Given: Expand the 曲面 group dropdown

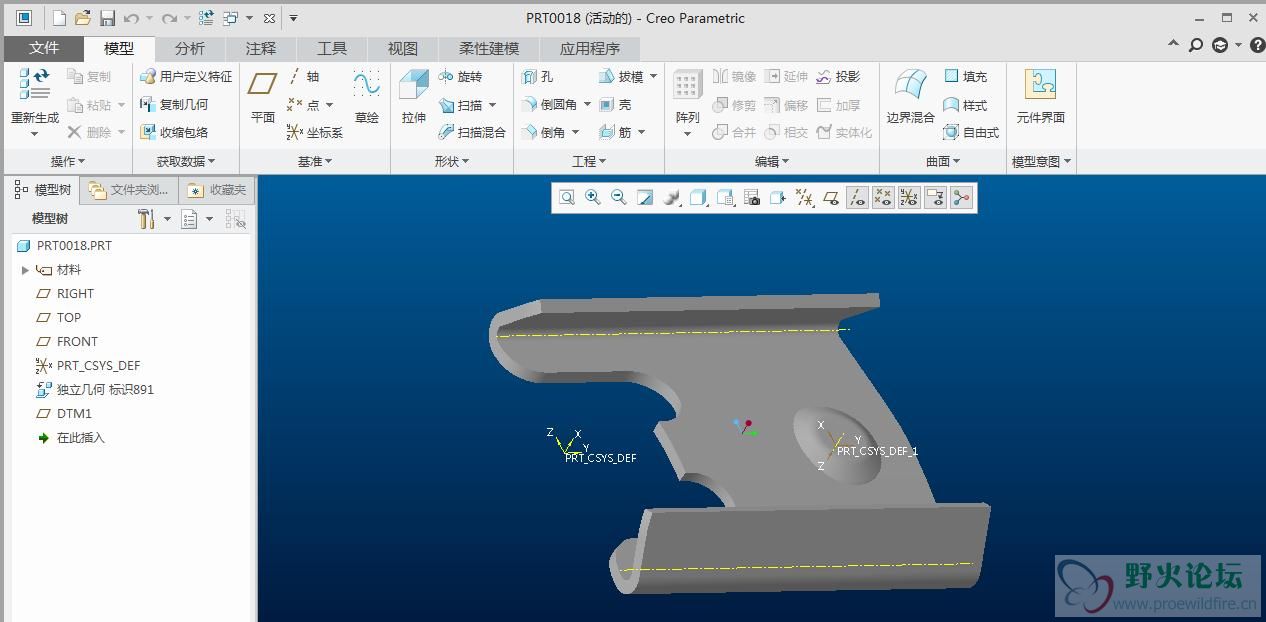Looking at the screenshot, I should click(x=943, y=161).
